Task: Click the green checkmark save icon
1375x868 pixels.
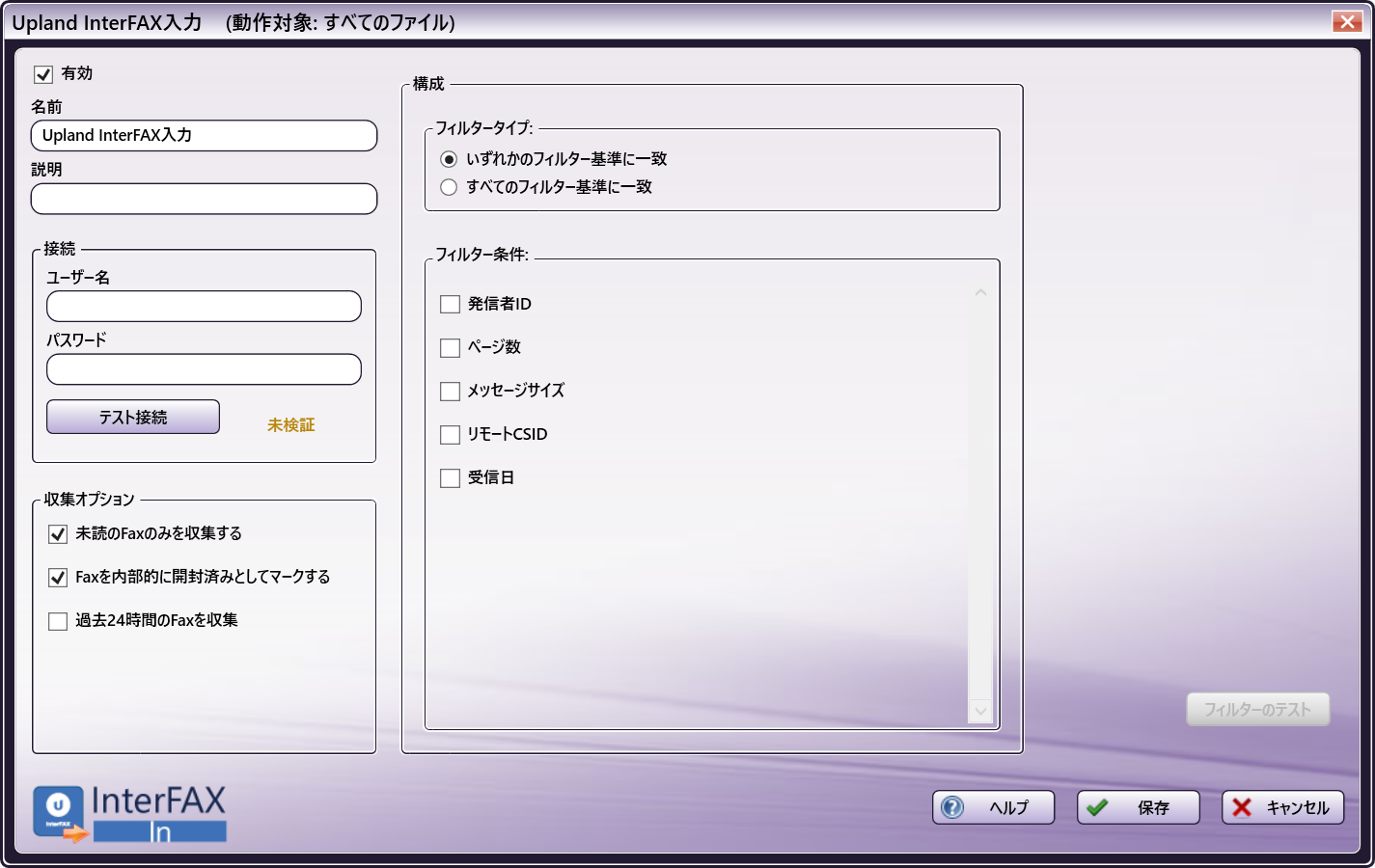Action: (x=1097, y=807)
